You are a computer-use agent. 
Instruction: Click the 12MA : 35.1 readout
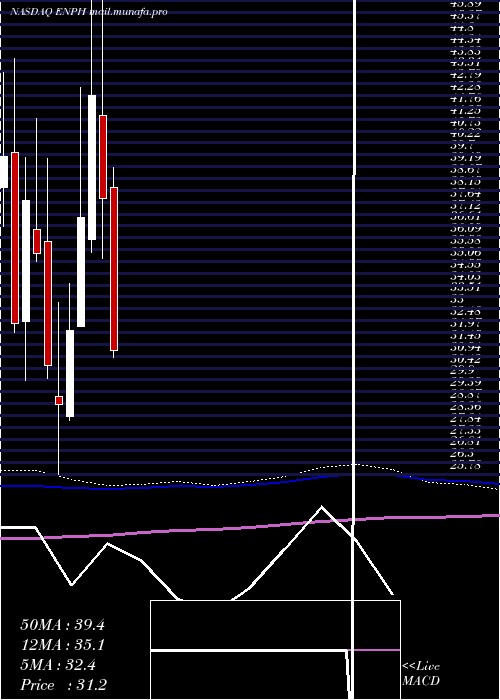[x=62, y=645]
